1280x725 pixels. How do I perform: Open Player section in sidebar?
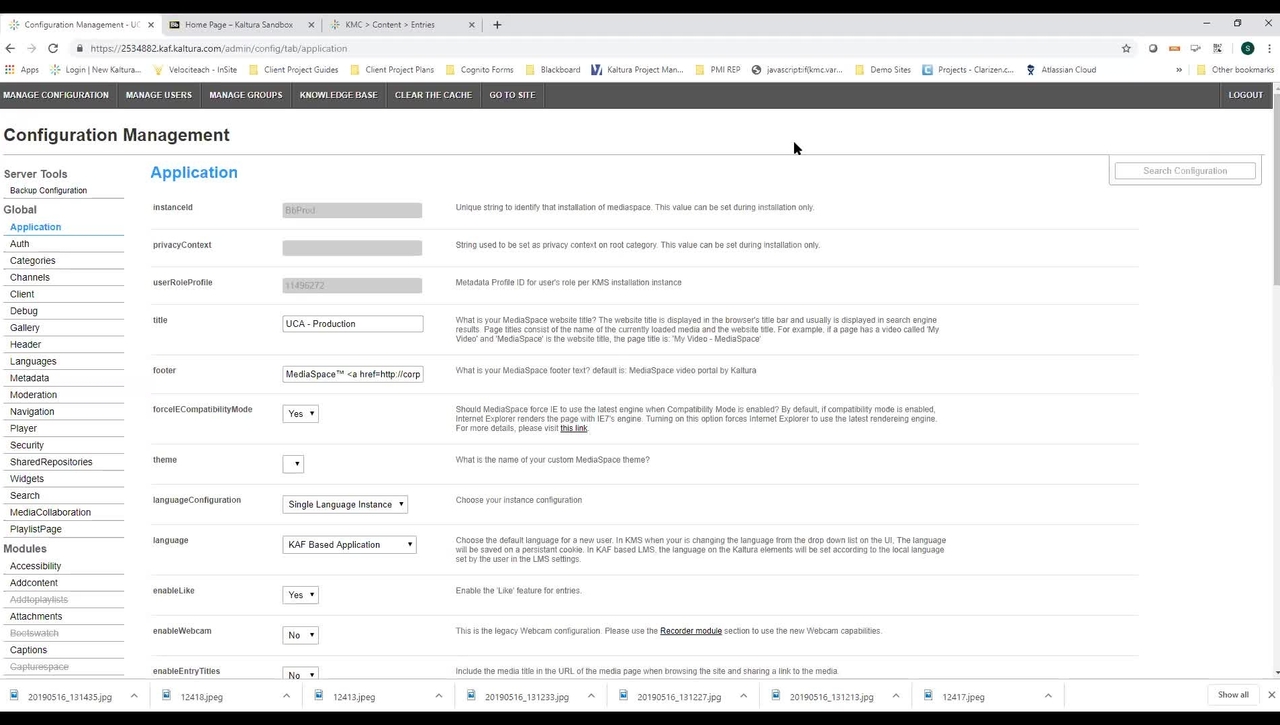pos(23,428)
